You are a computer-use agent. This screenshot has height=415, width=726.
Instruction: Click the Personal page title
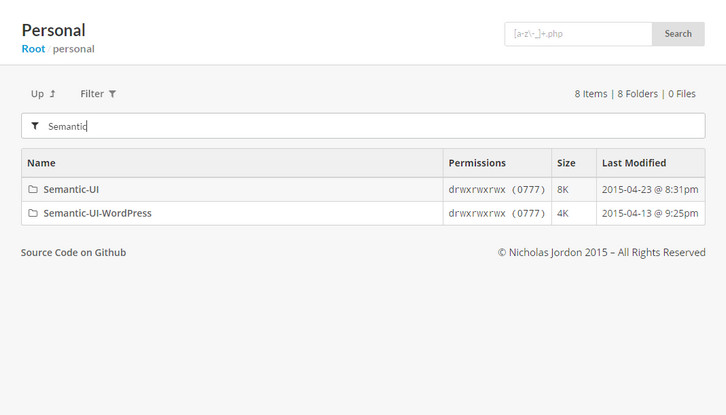(53, 30)
